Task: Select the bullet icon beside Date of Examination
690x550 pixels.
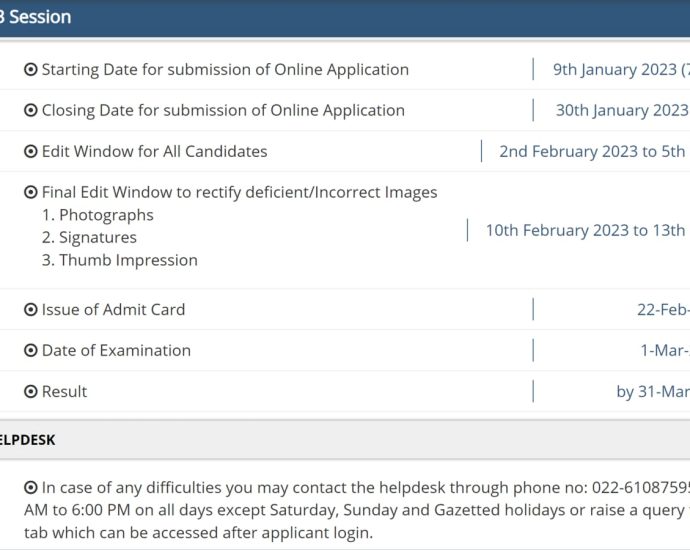Action: tap(31, 351)
